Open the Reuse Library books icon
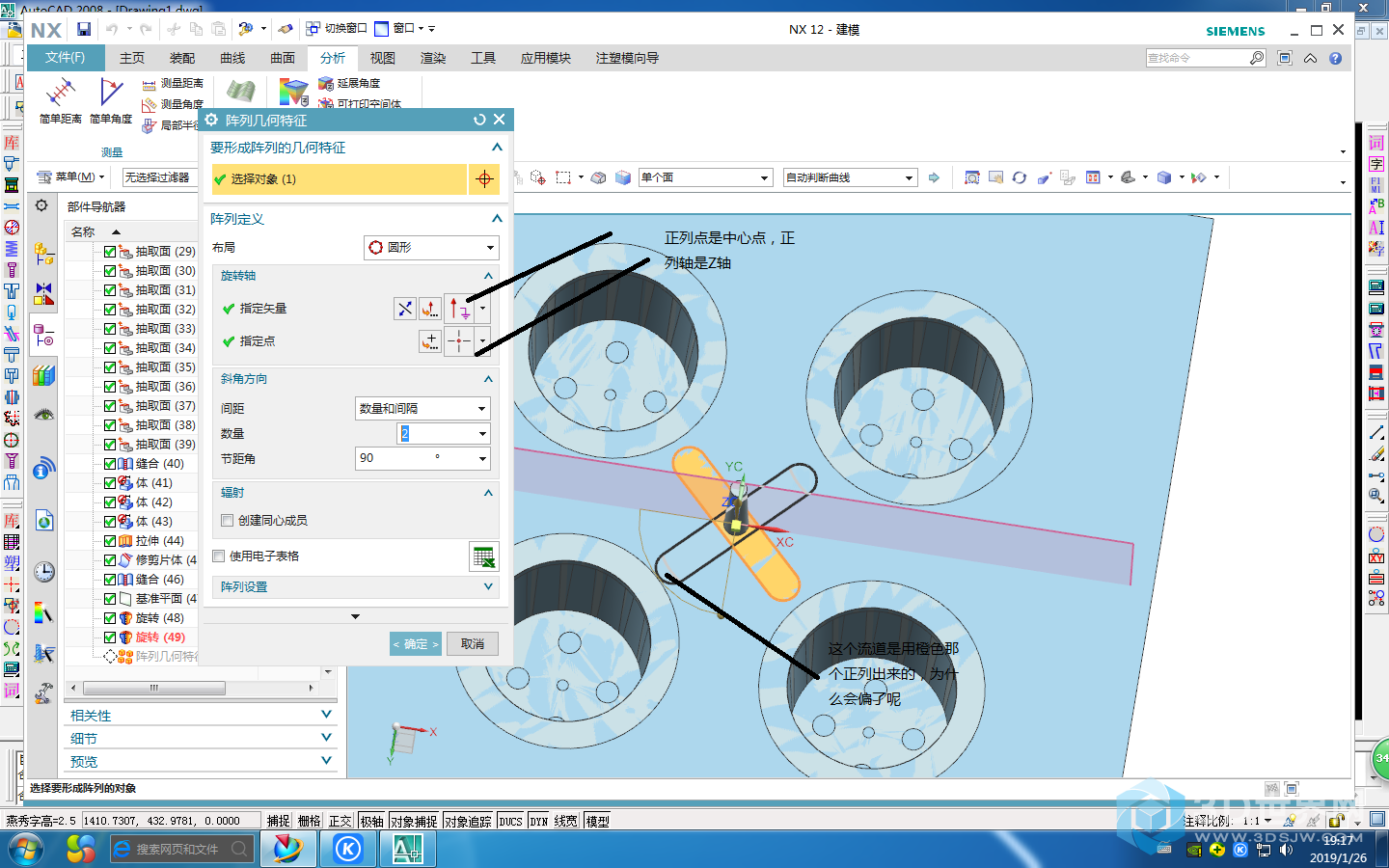Image resolution: width=1389 pixels, height=868 pixels. 43,375
